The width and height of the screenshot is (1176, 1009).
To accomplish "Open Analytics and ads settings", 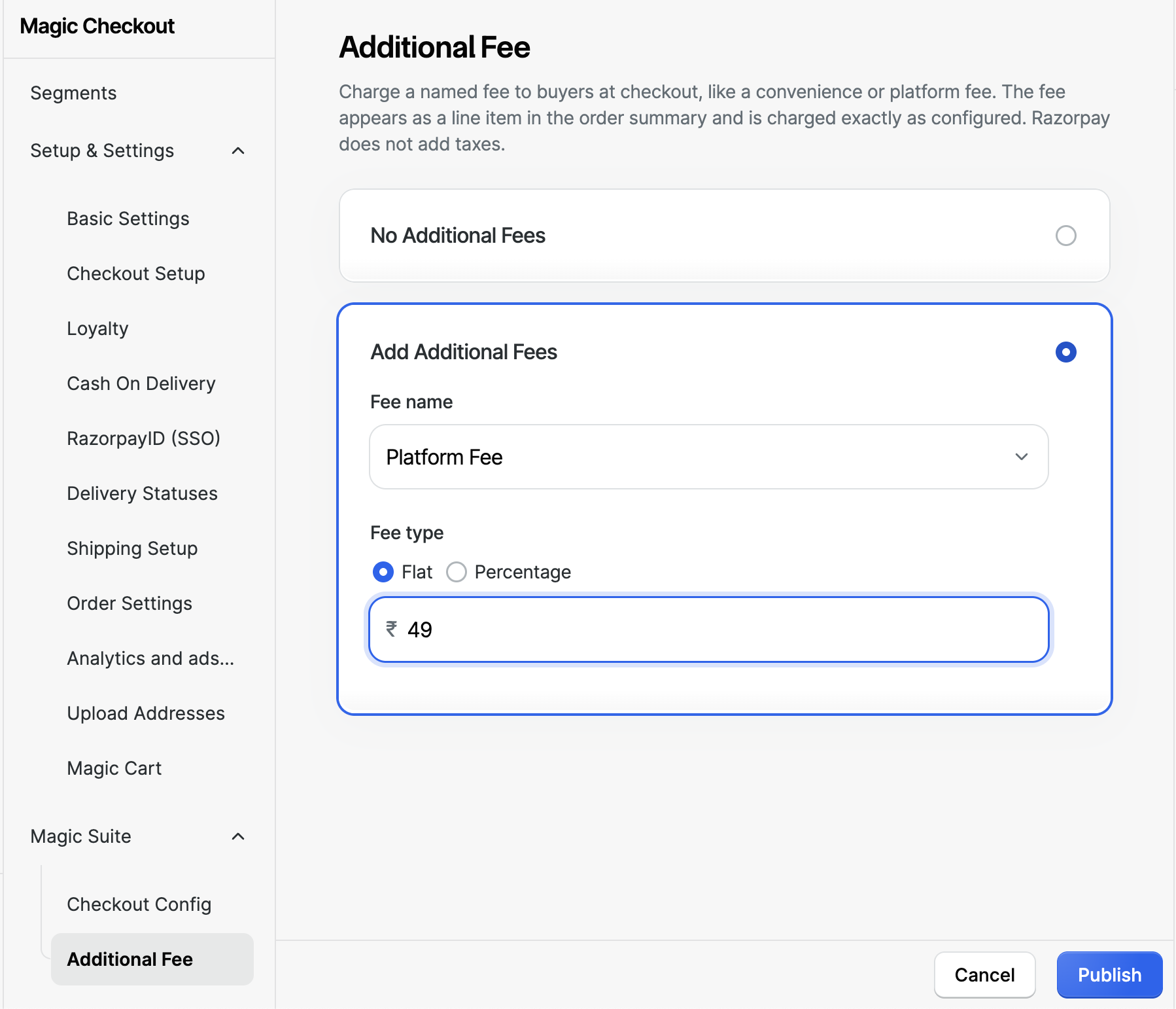I will (x=150, y=658).
